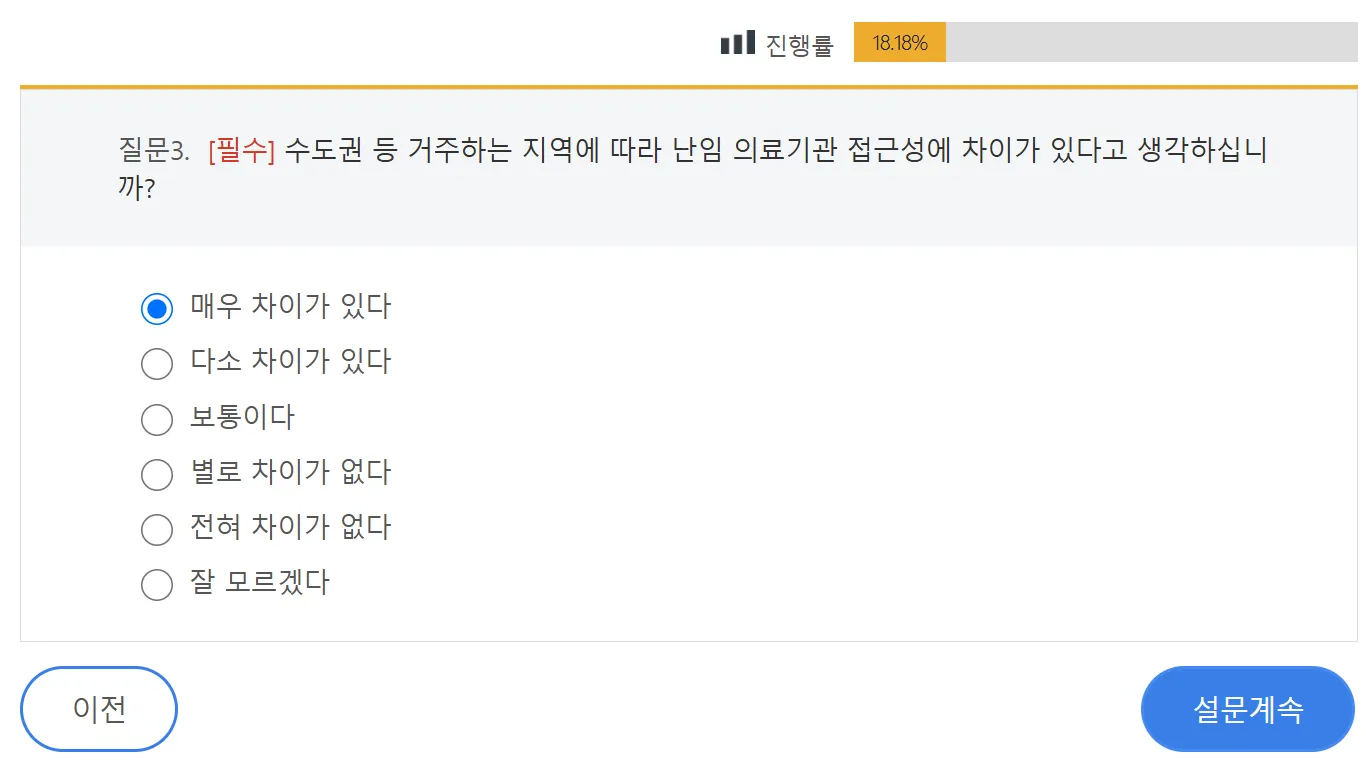Pick the 별로 차이가 없다 radio circle
The height and width of the screenshot is (780, 1366).
(x=157, y=474)
